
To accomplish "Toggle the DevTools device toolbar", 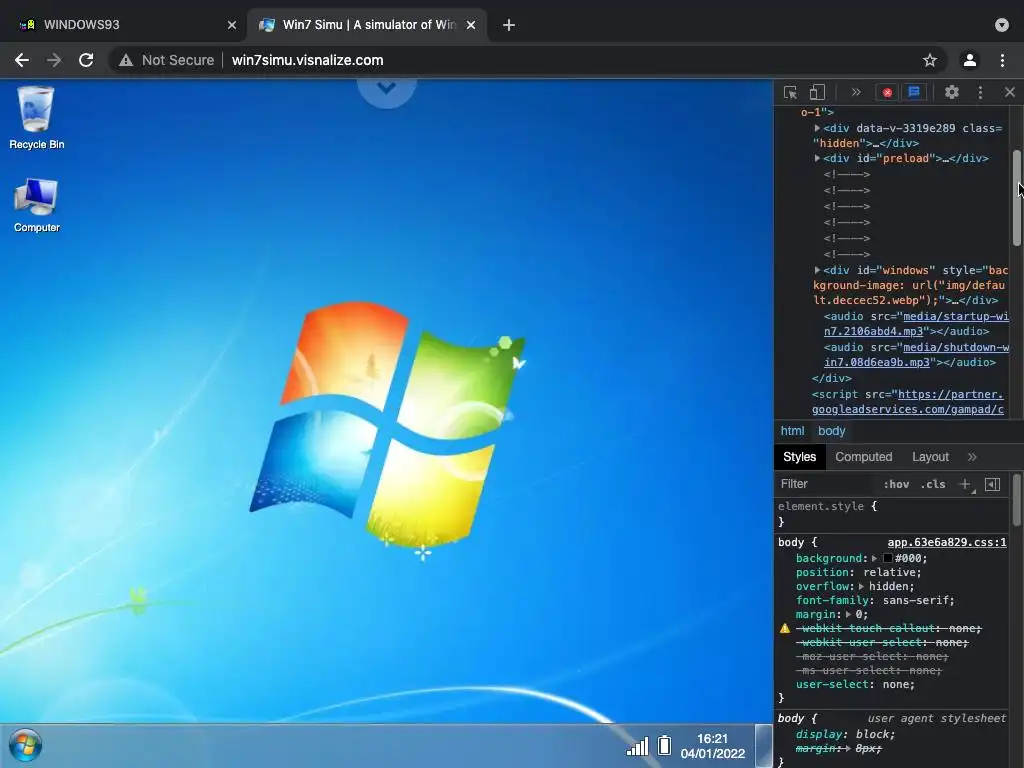I will (x=817, y=93).
